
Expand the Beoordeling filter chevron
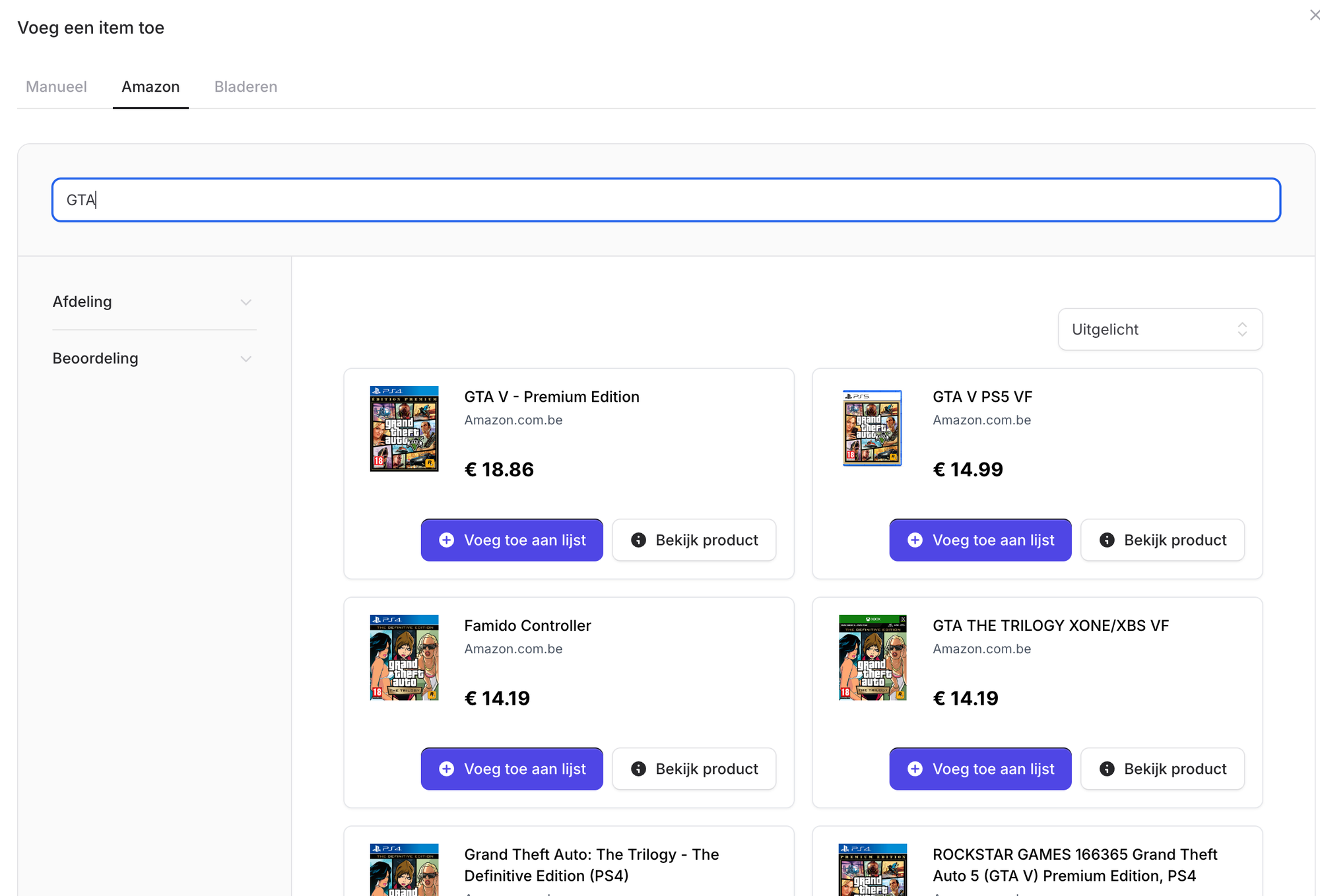click(246, 359)
